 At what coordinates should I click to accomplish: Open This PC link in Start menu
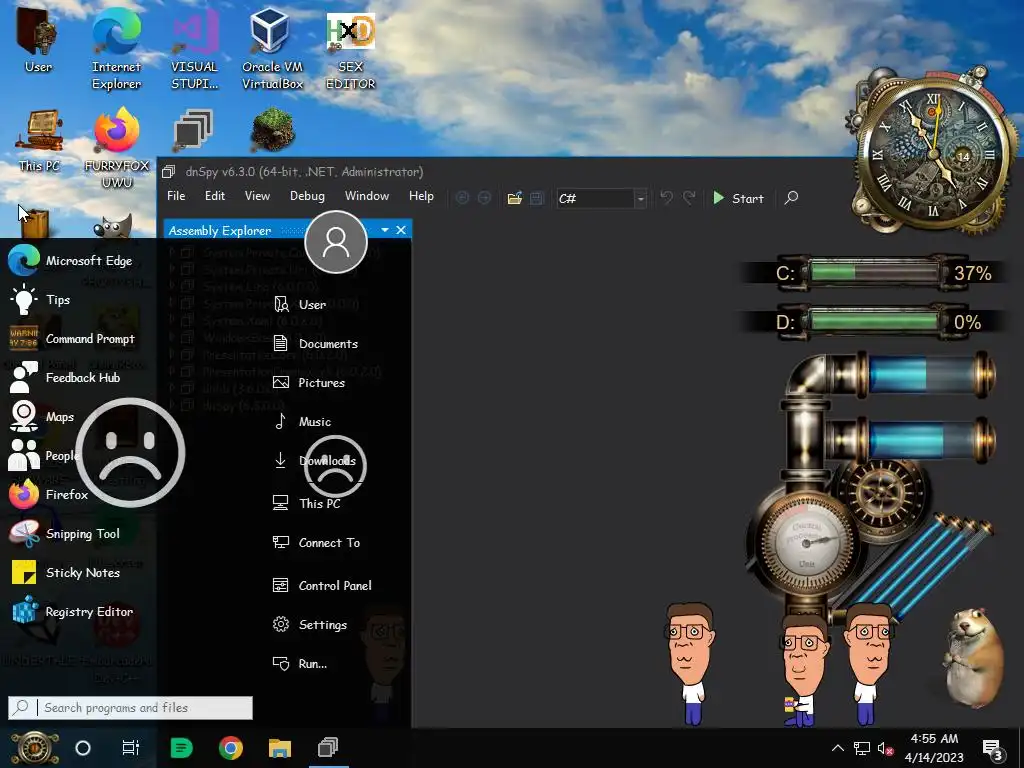[x=306, y=504]
